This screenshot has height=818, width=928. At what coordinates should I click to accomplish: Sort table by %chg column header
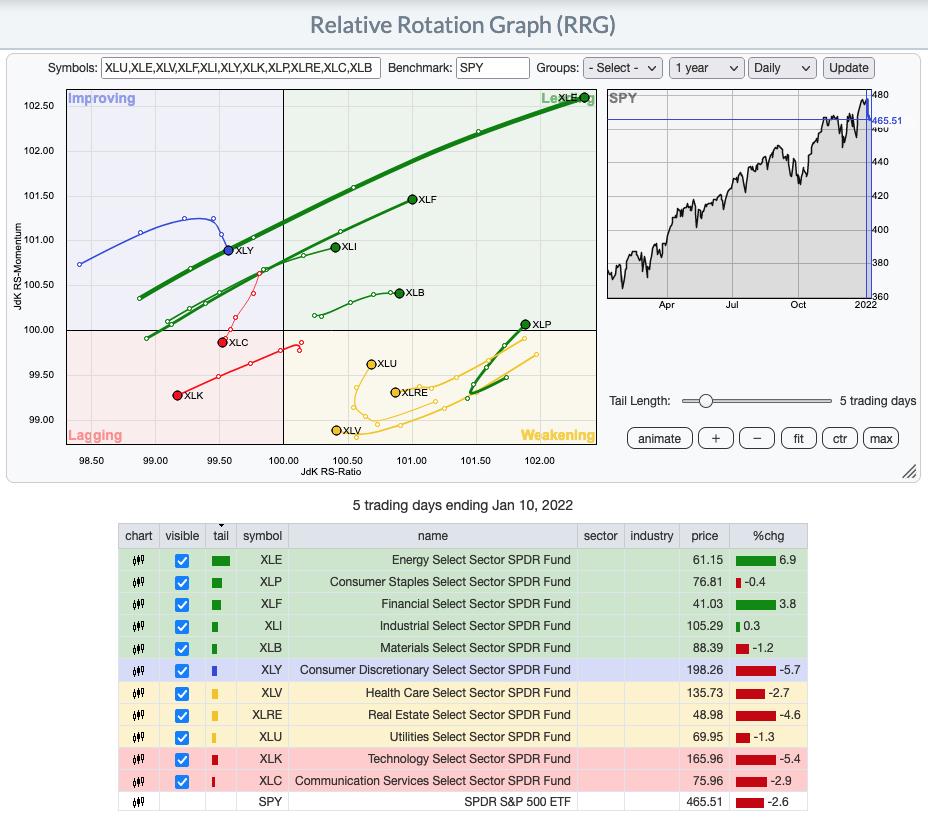pyautogui.click(x=768, y=536)
